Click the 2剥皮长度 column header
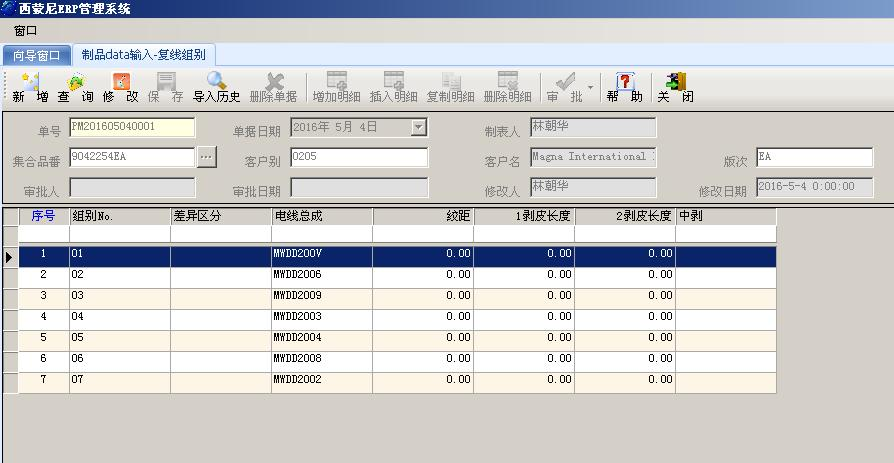Screen dimensions: 894x463 point(625,217)
